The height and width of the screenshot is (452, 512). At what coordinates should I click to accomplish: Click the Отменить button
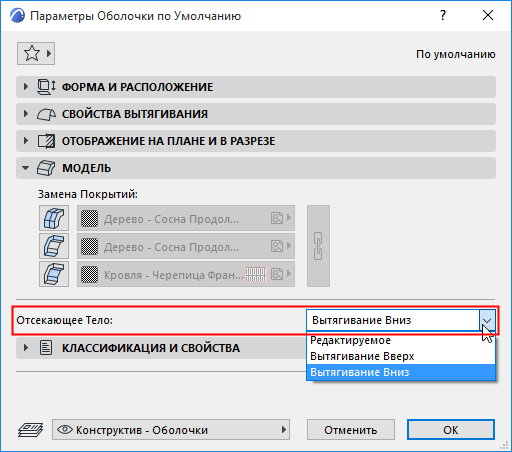351,430
